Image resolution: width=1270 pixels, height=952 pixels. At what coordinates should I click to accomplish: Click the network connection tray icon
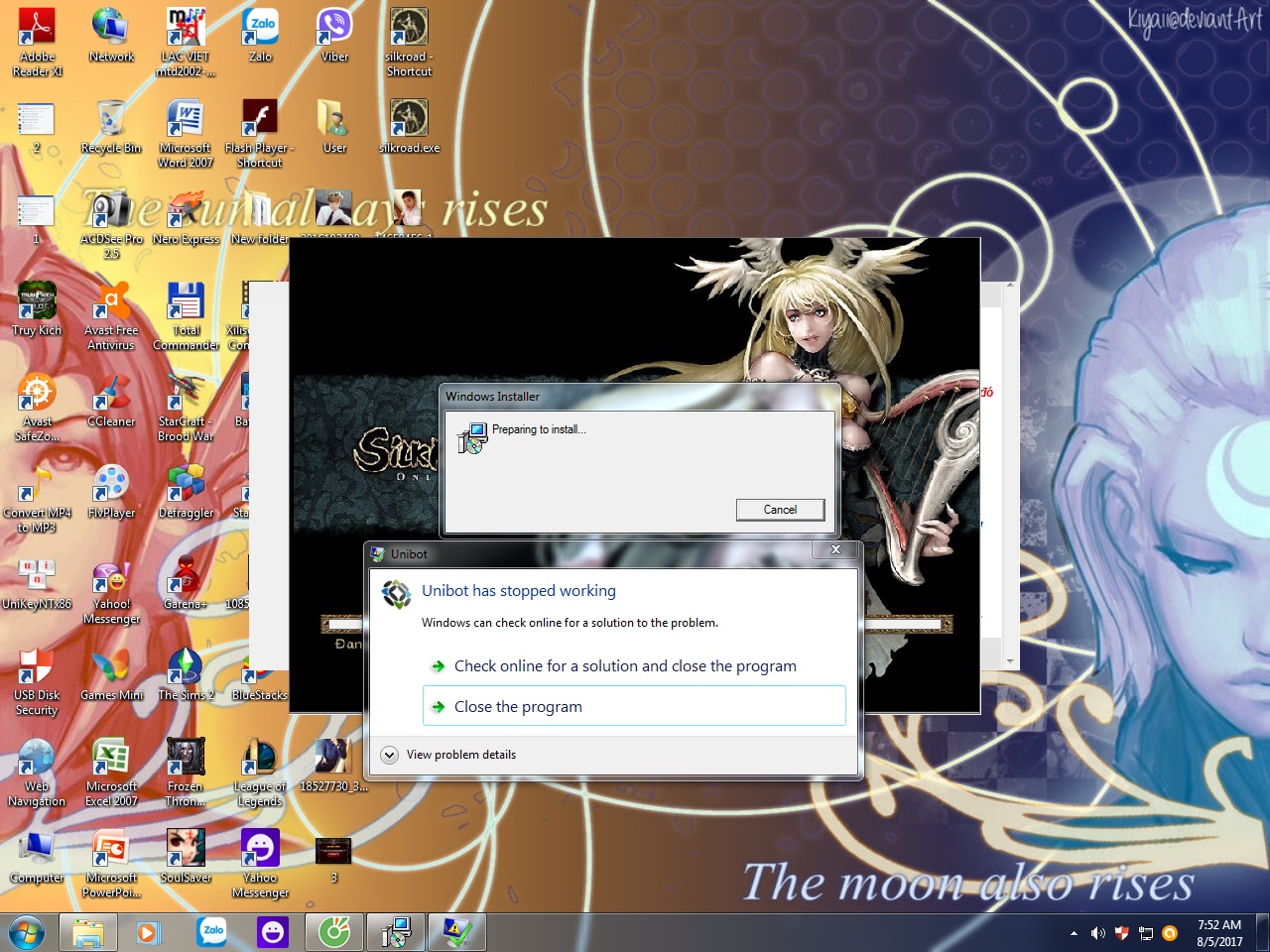(1146, 934)
